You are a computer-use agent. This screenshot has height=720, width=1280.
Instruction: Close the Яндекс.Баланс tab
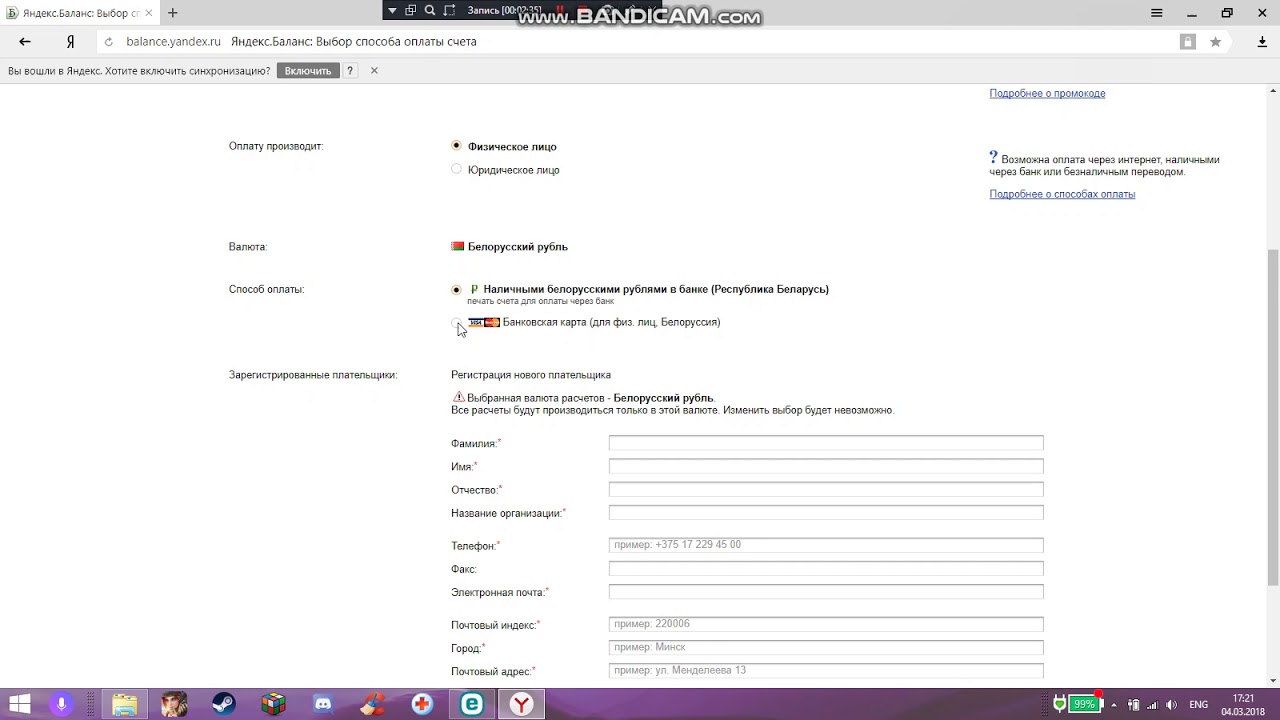[150, 13]
